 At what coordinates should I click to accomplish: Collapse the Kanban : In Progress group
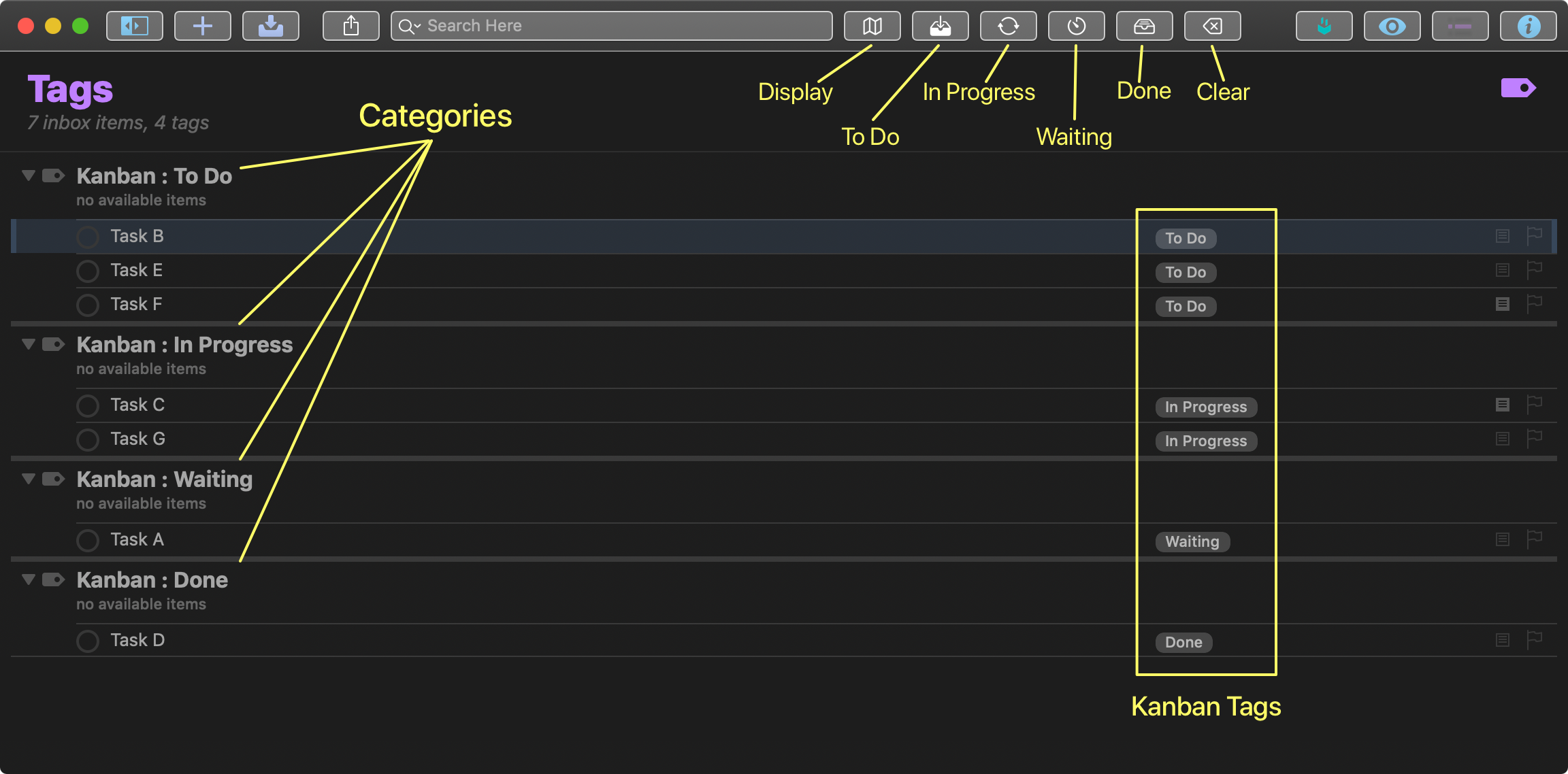29,344
